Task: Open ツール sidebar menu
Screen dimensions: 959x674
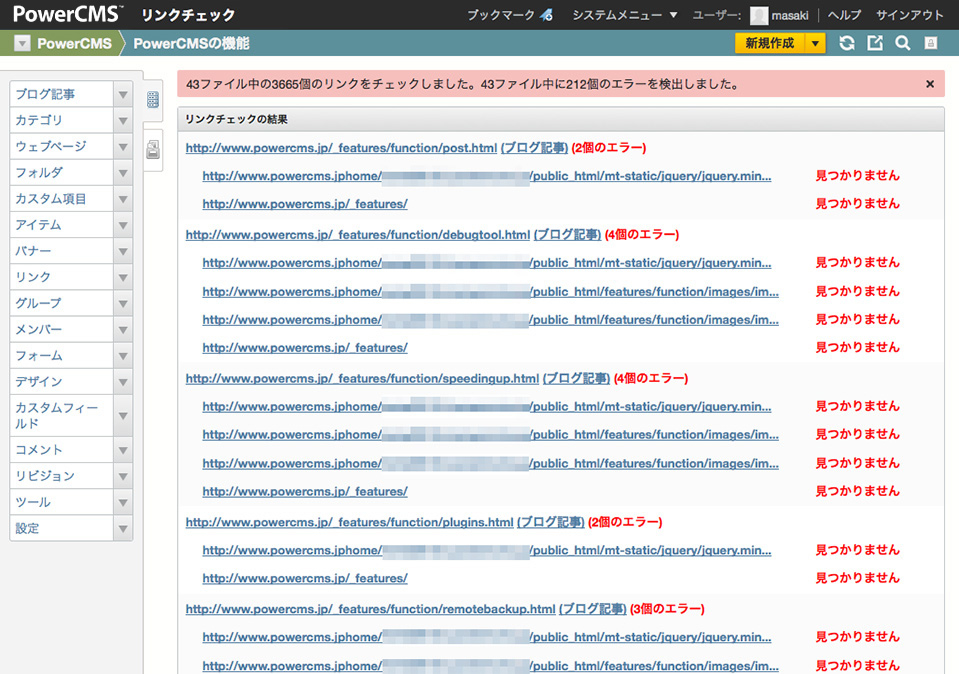Action: pos(62,503)
